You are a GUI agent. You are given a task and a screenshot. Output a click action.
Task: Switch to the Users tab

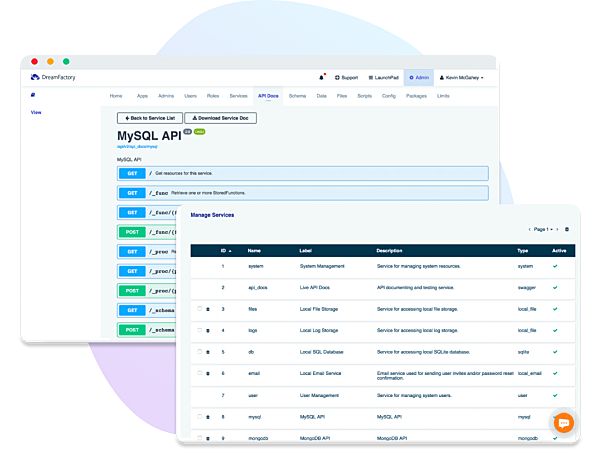[191, 96]
